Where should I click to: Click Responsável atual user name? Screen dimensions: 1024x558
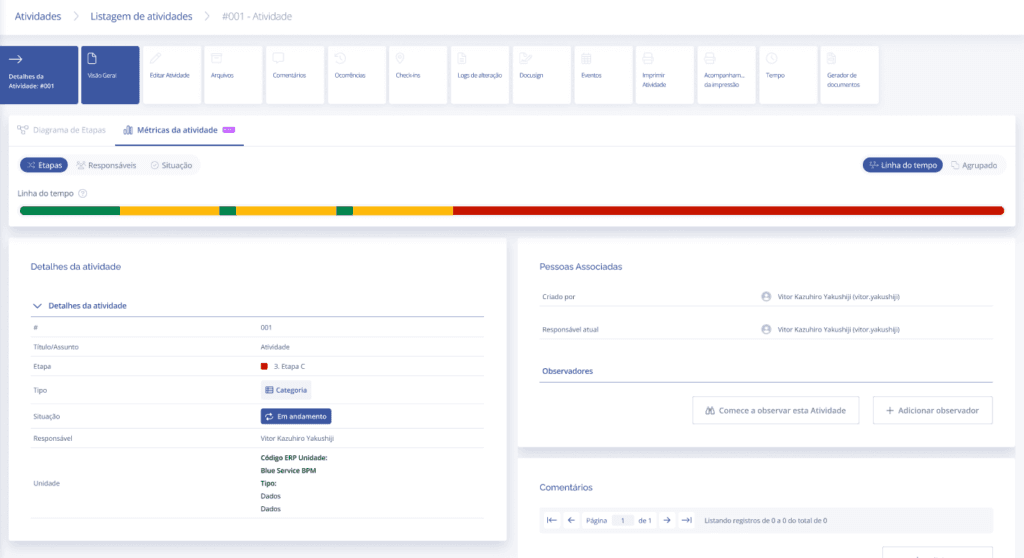839,329
